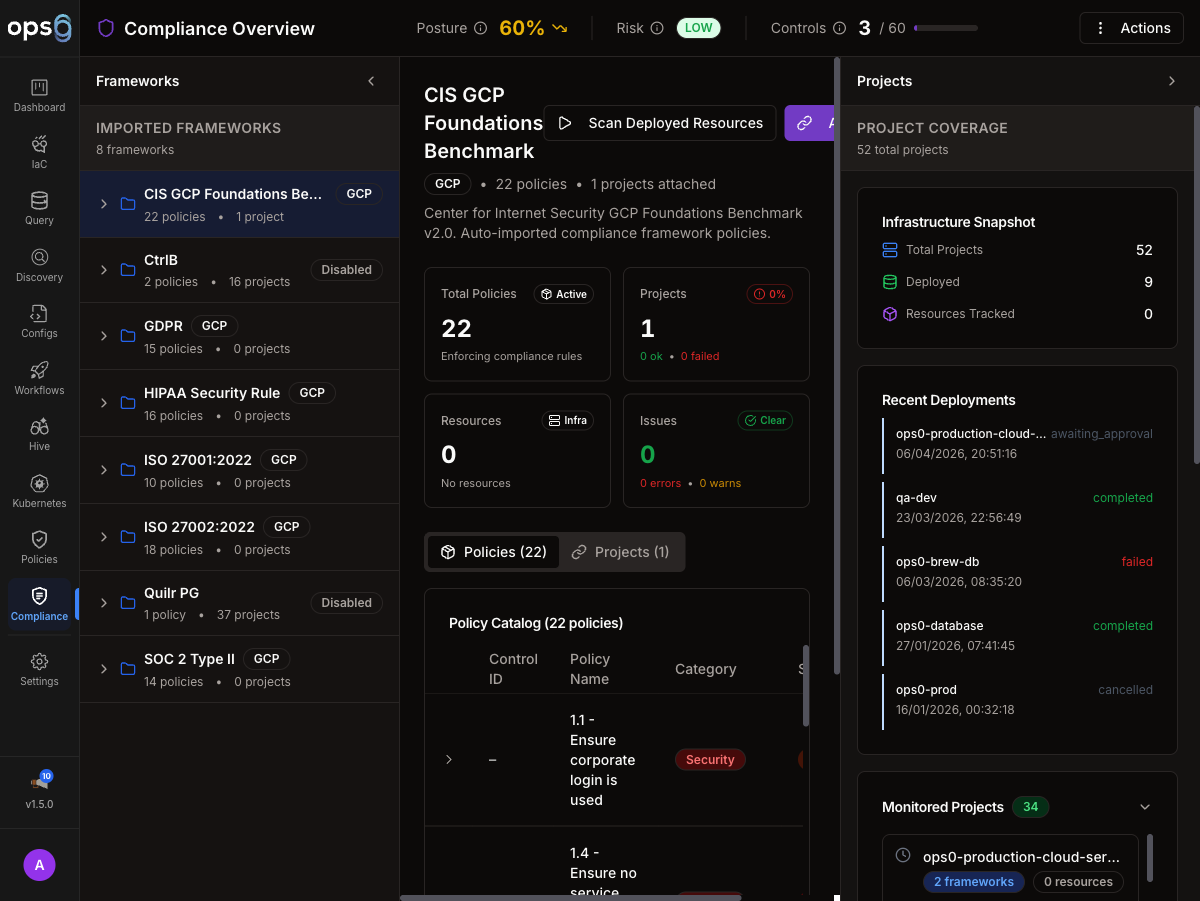1200x901 pixels.
Task: Expand the SOC 2 Type II framework
Action: pos(103,669)
